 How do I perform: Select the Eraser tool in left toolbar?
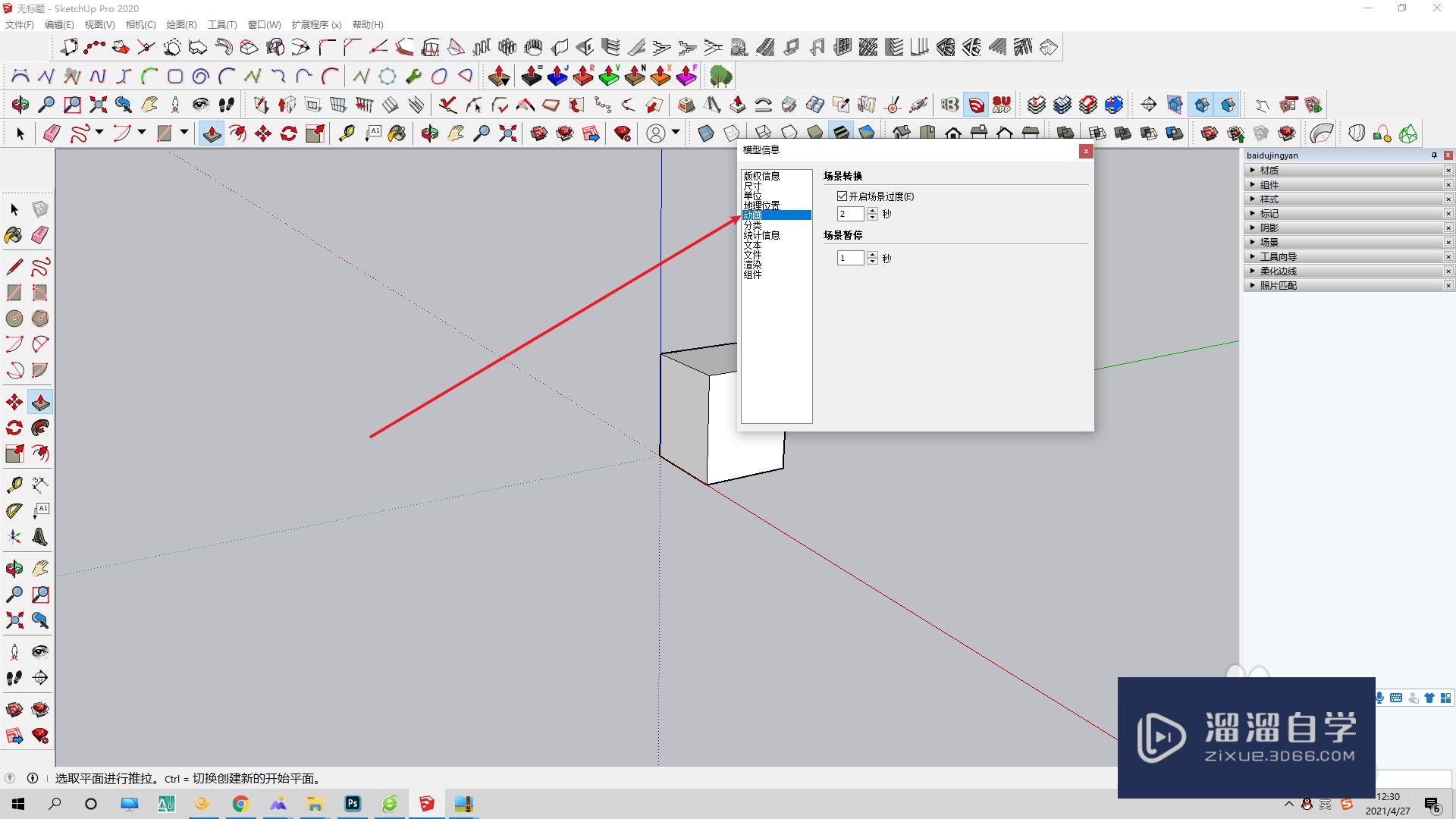pyautogui.click(x=40, y=235)
